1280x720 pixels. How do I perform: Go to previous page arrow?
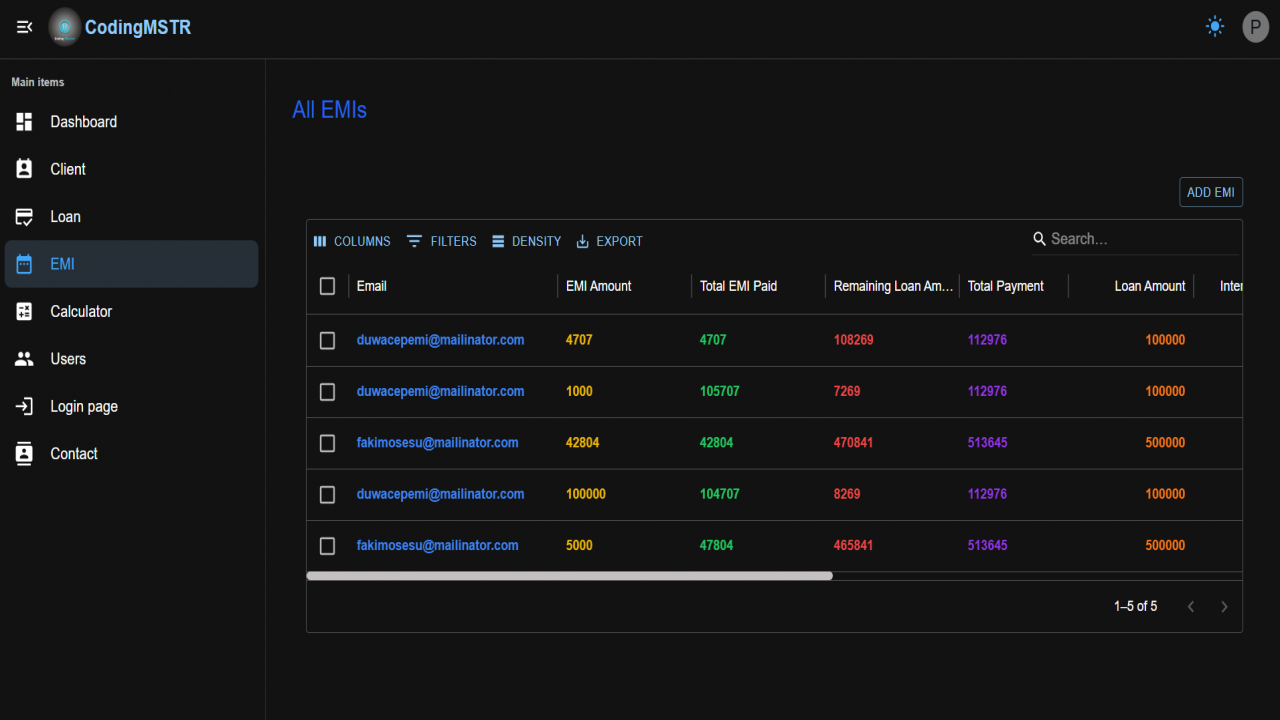tap(1190, 606)
